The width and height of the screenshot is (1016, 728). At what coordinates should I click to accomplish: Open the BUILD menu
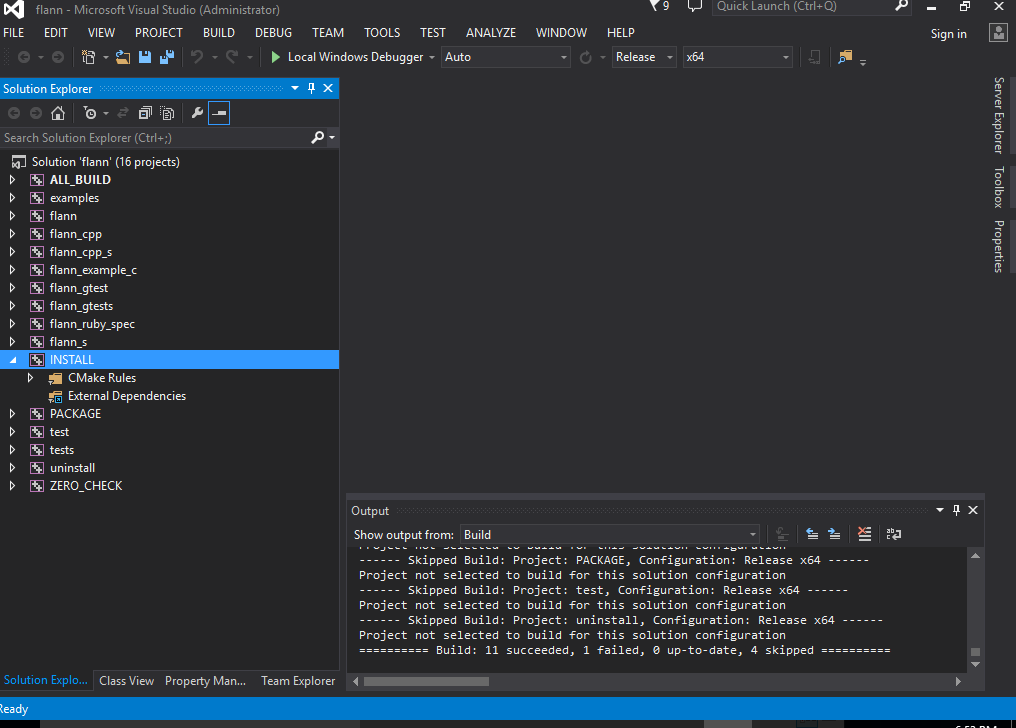tap(219, 32)
